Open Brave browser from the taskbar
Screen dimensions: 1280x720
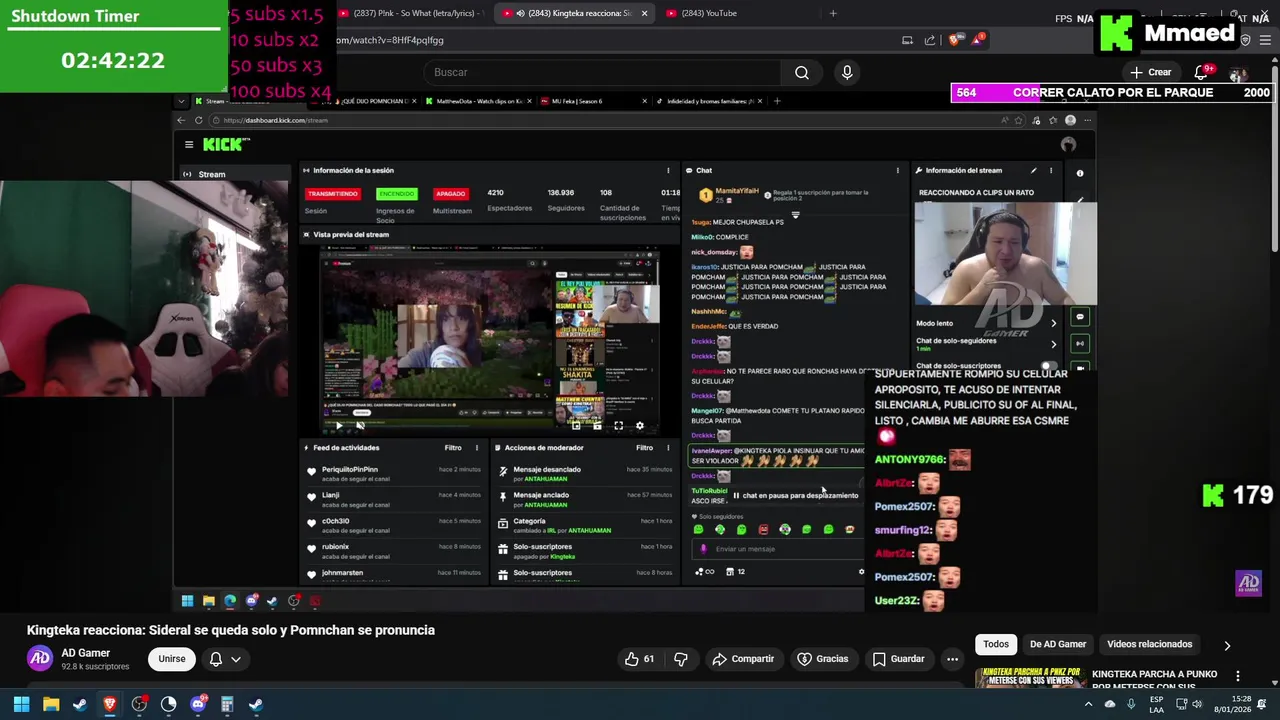[x=110, y=704]
